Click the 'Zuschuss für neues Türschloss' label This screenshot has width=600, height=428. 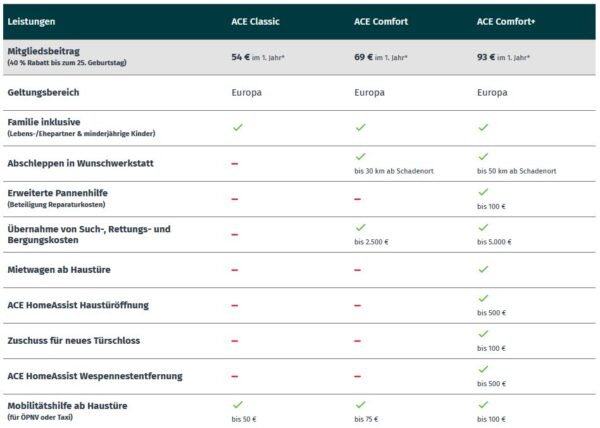click(x=74, y=341)
